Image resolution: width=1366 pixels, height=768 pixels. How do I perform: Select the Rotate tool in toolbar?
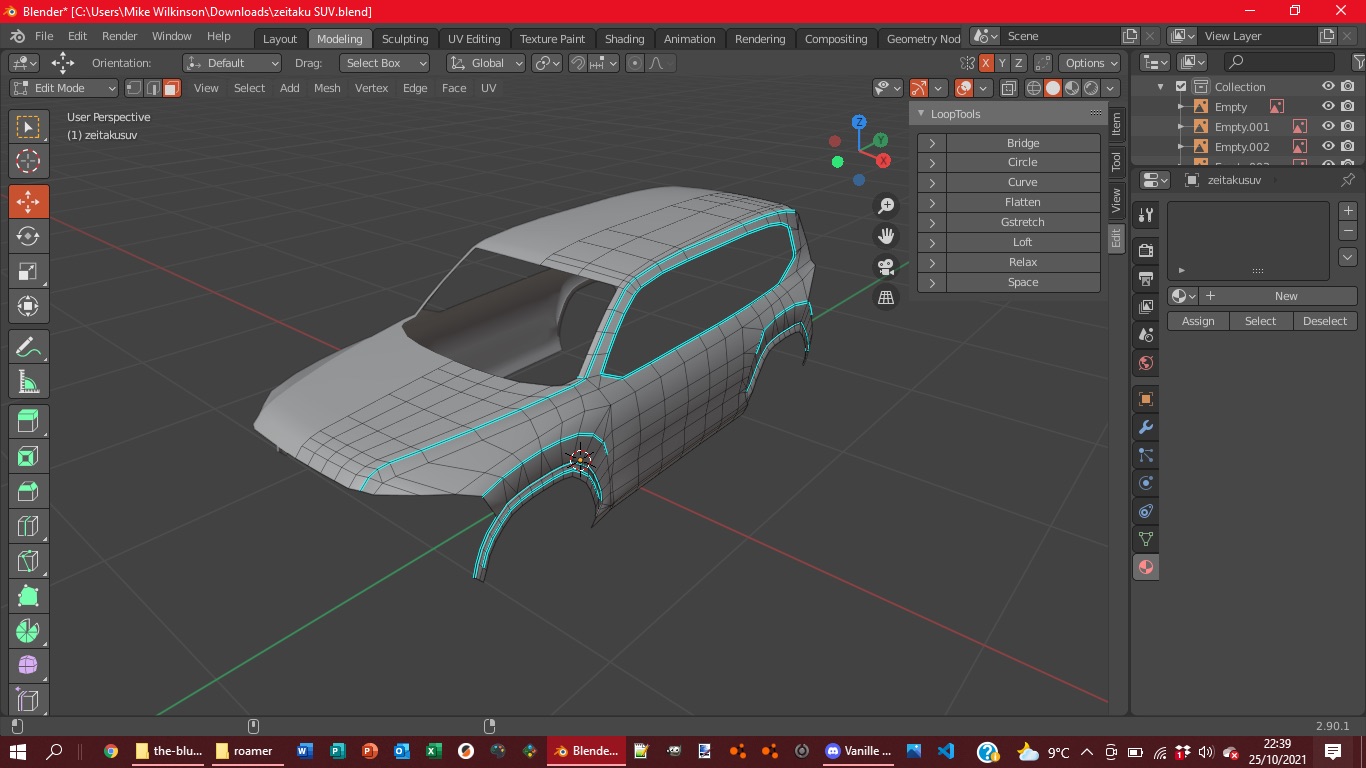click(x=28, y=237)
